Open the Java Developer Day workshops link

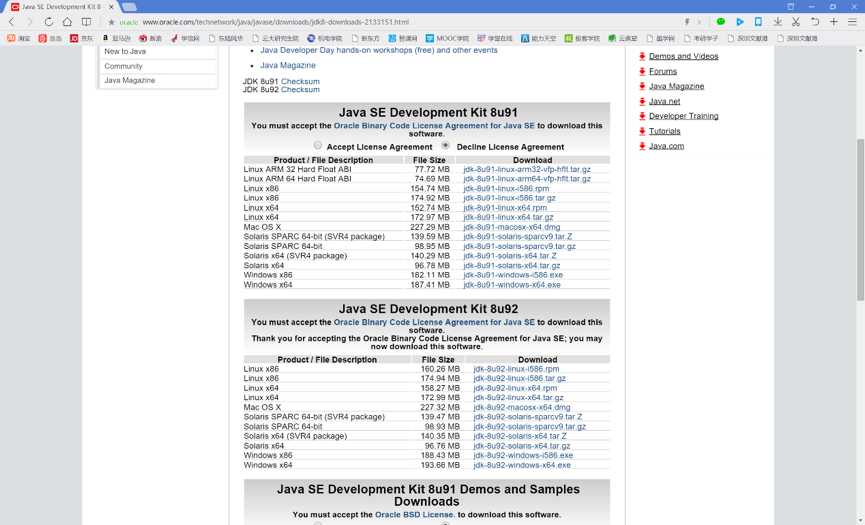point(379,50)
